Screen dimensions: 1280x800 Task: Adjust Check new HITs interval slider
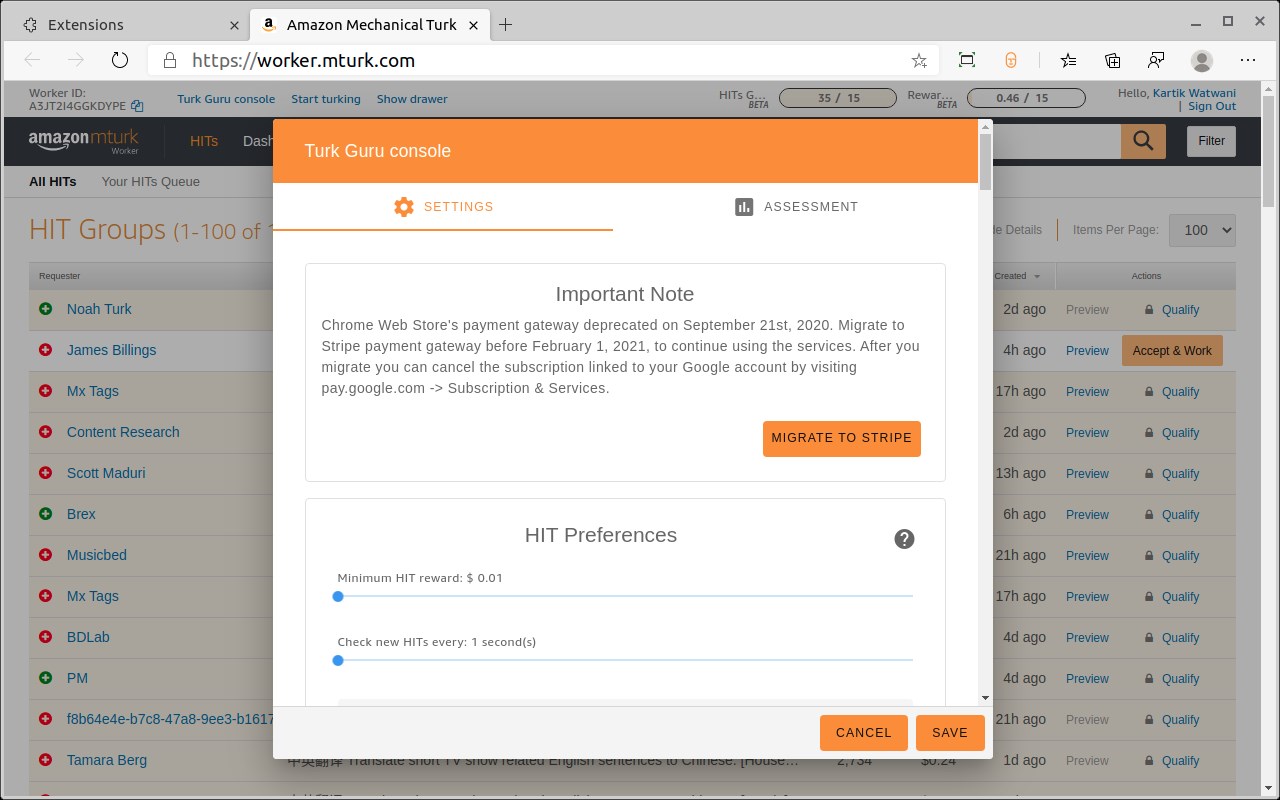[338, 660]
